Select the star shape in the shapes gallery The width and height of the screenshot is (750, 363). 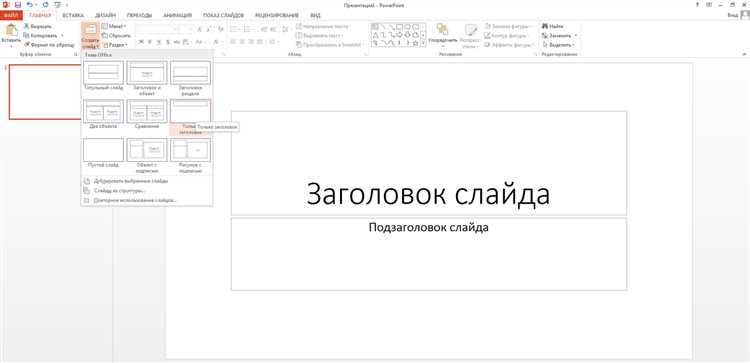coord(415,43)
